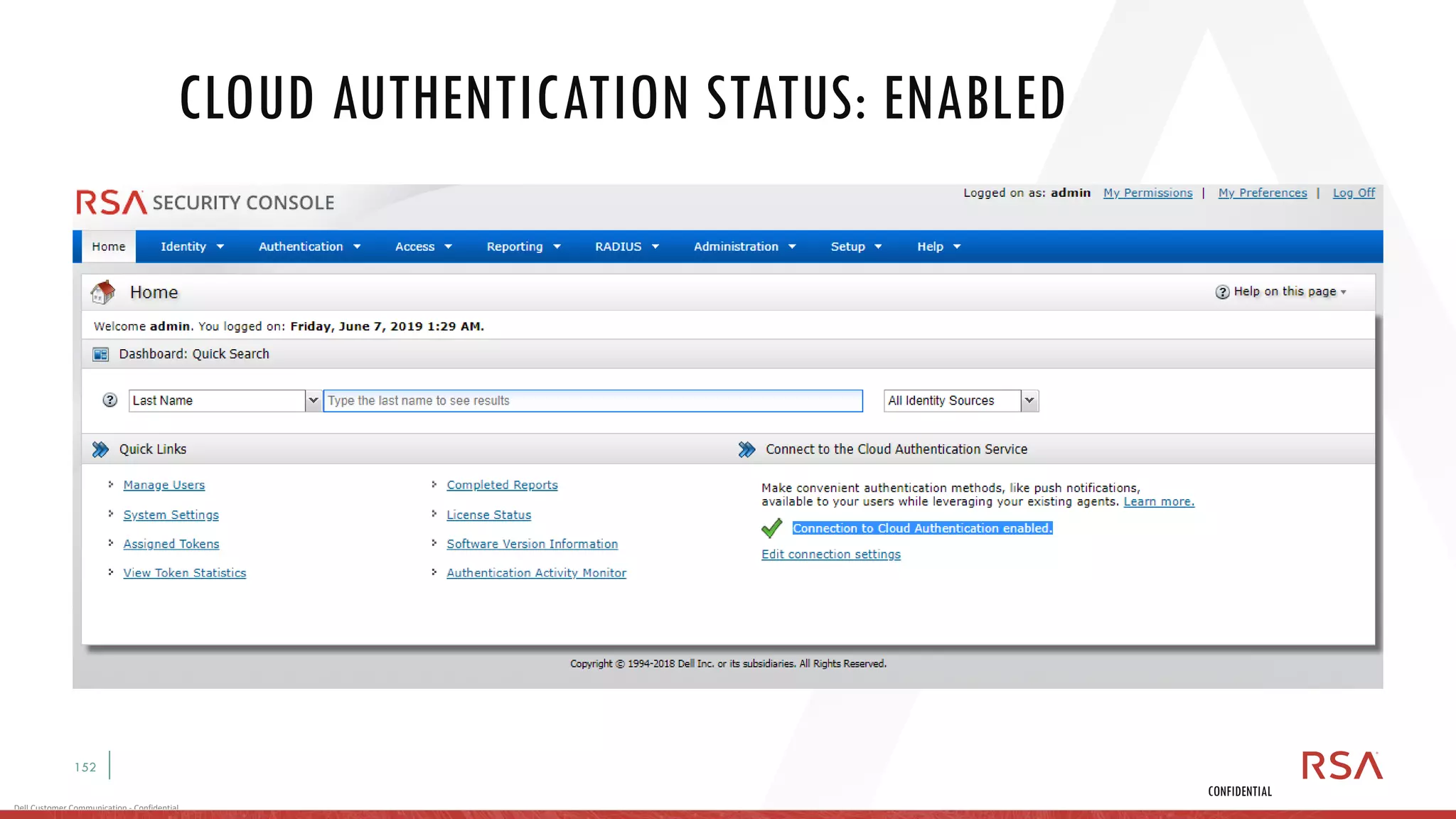Expand the Setup menu arrow
The width and height of the screenshot is (1456, 819).
click(878, 247)
